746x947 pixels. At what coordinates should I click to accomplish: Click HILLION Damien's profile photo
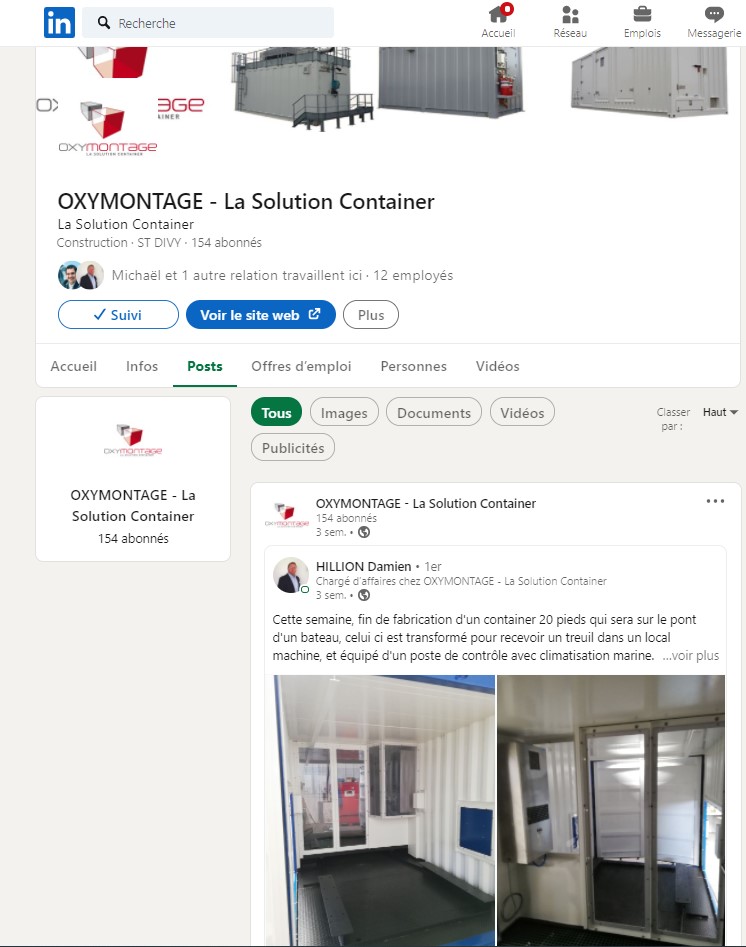pos(291,575)
